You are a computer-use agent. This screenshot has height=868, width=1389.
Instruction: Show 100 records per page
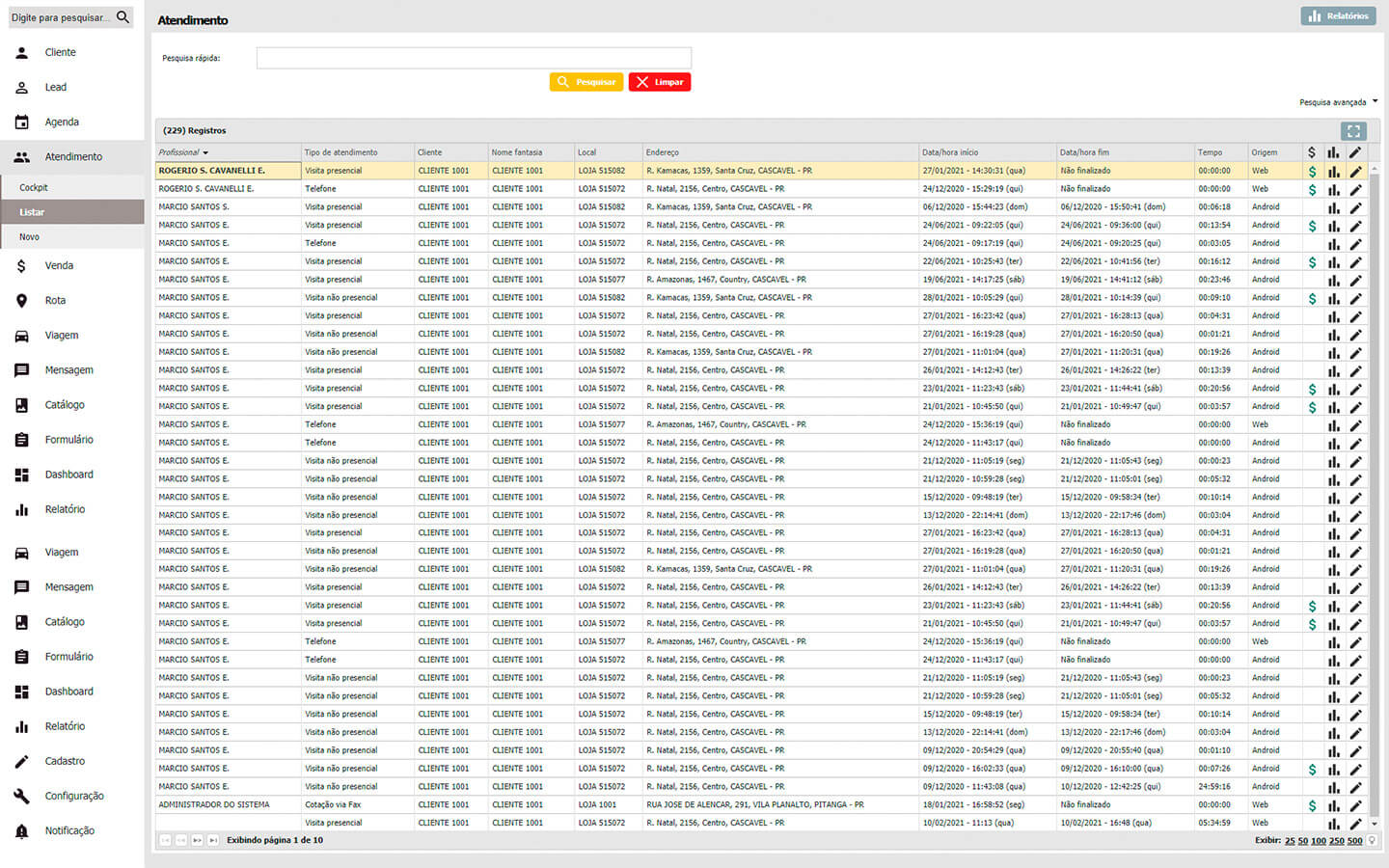[1318, 841]
